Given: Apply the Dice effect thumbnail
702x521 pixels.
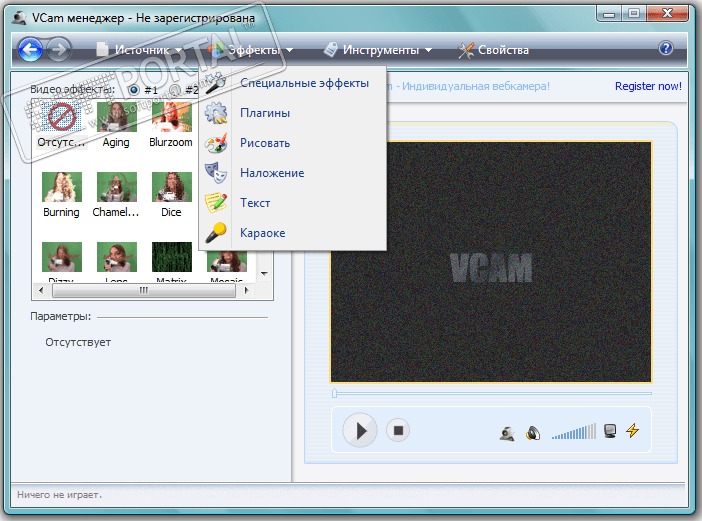Looking at the screenshot, I should click(x=171, y=195).
